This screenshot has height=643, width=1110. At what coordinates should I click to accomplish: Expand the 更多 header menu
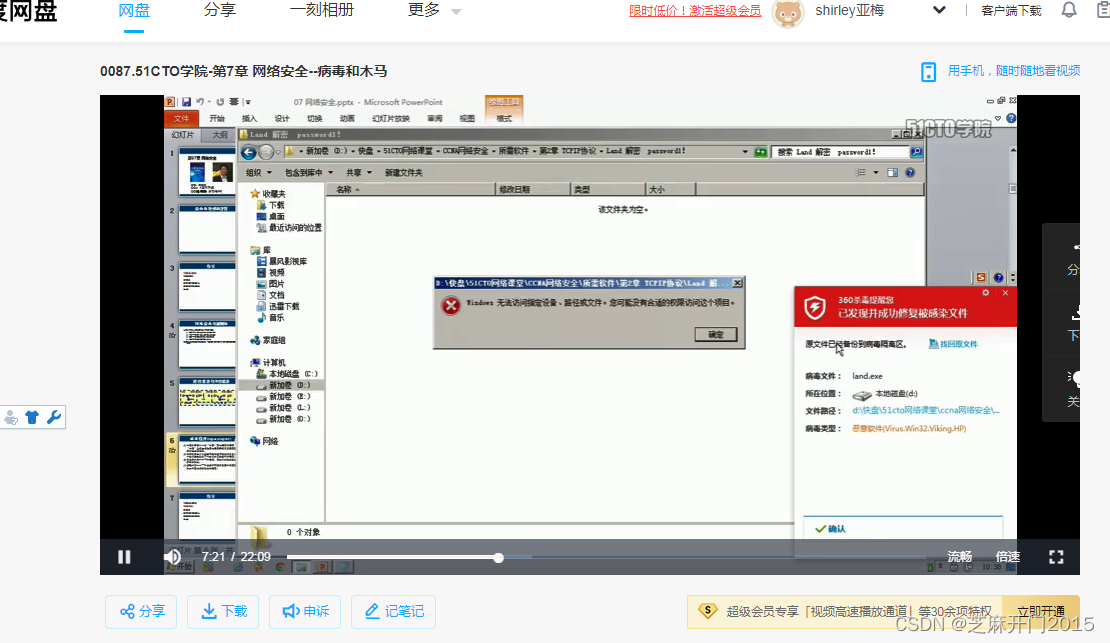433,11
